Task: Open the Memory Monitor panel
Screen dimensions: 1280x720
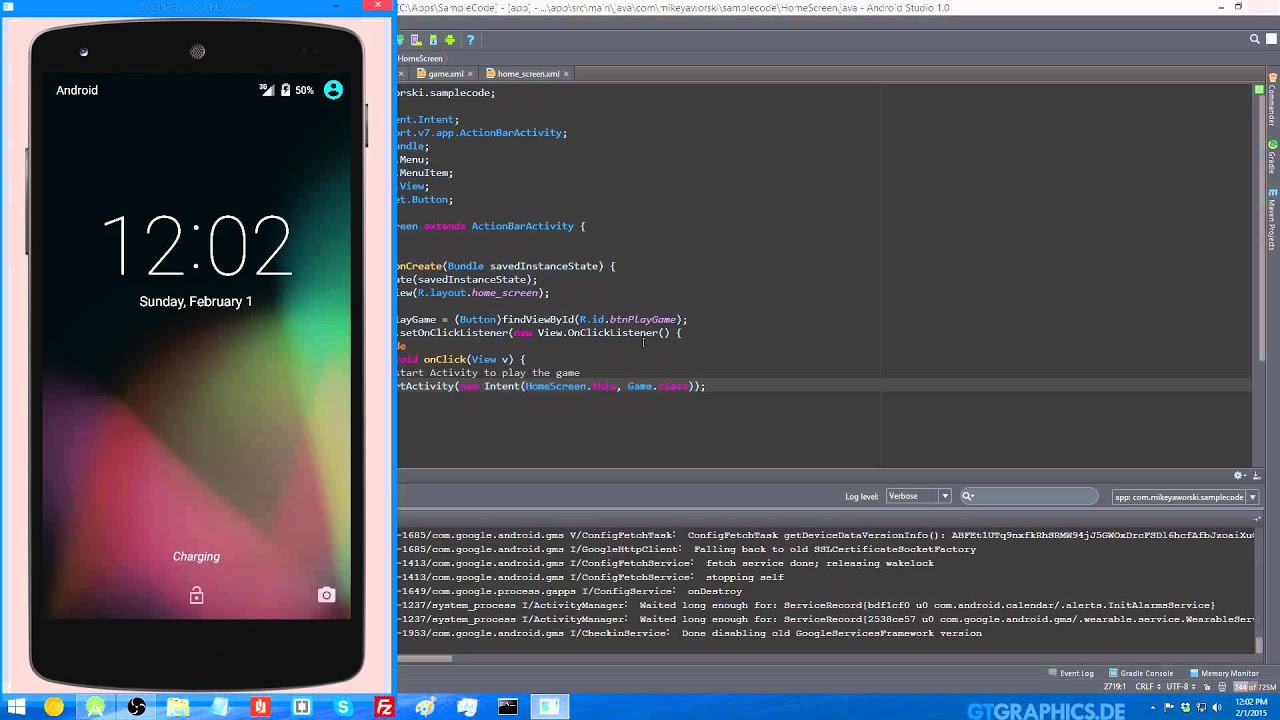Action: tap(1223, 673)
